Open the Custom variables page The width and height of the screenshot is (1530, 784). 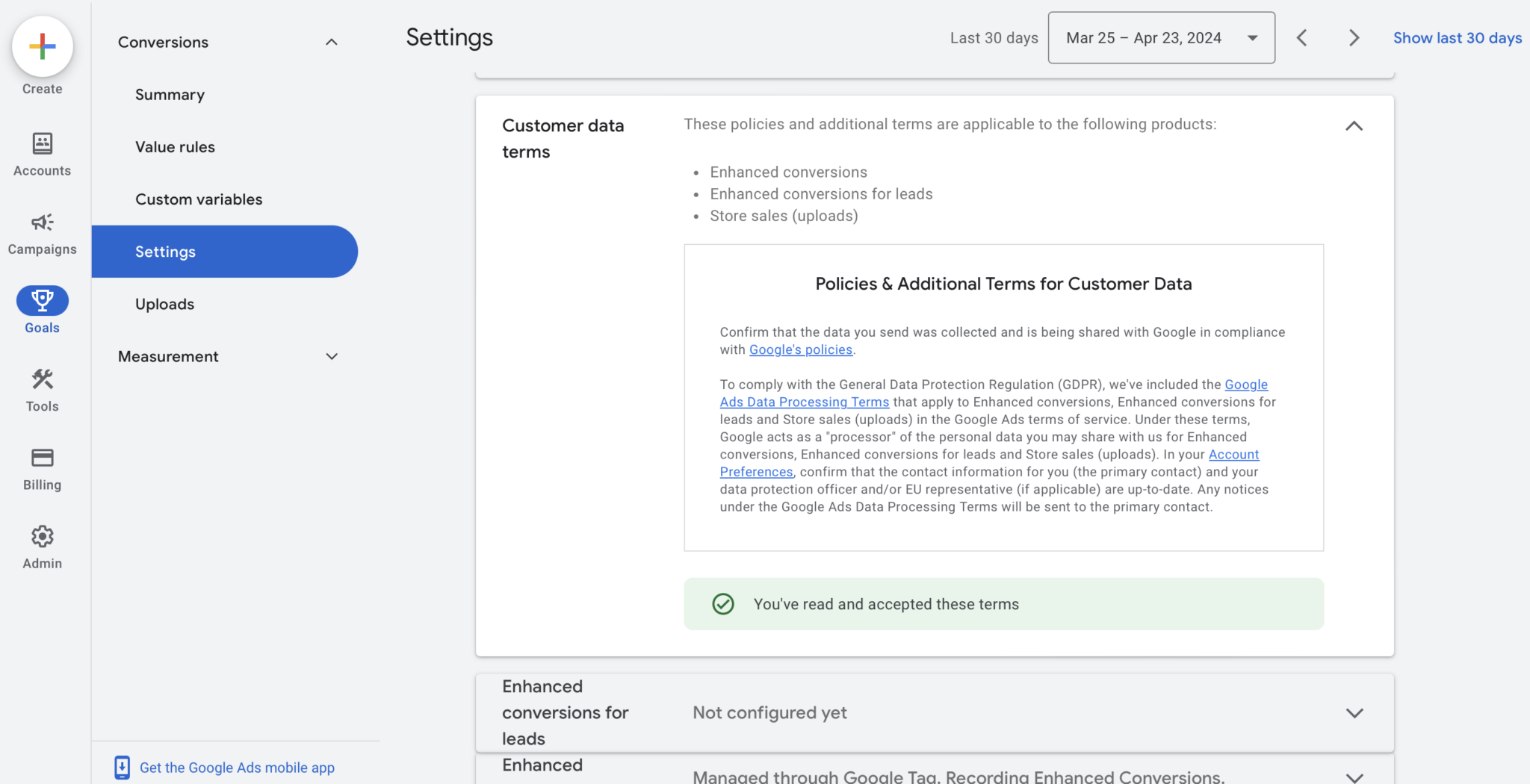pyautogui.click(x=199, y=199)
